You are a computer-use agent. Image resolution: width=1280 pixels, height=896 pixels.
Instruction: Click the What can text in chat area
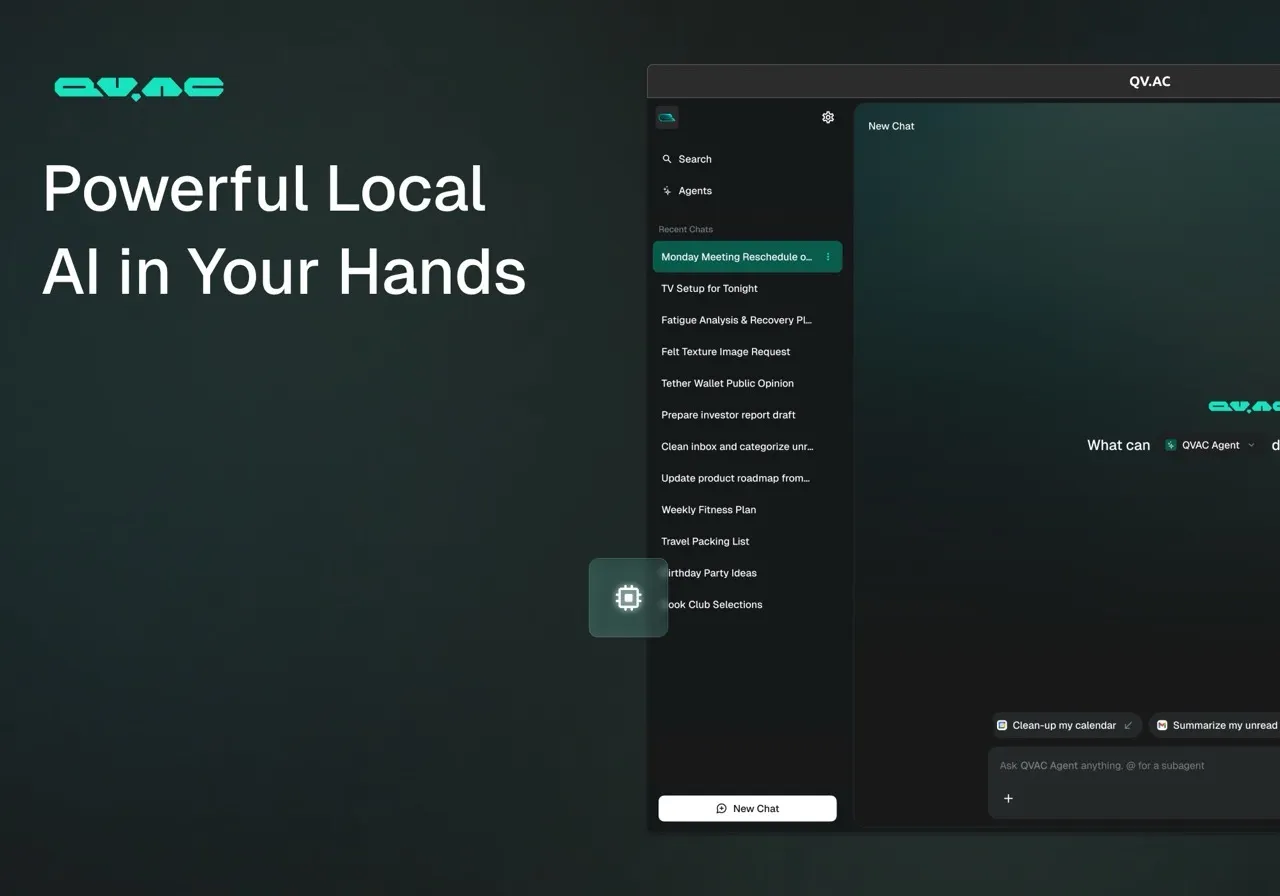tap(1119, 445)
